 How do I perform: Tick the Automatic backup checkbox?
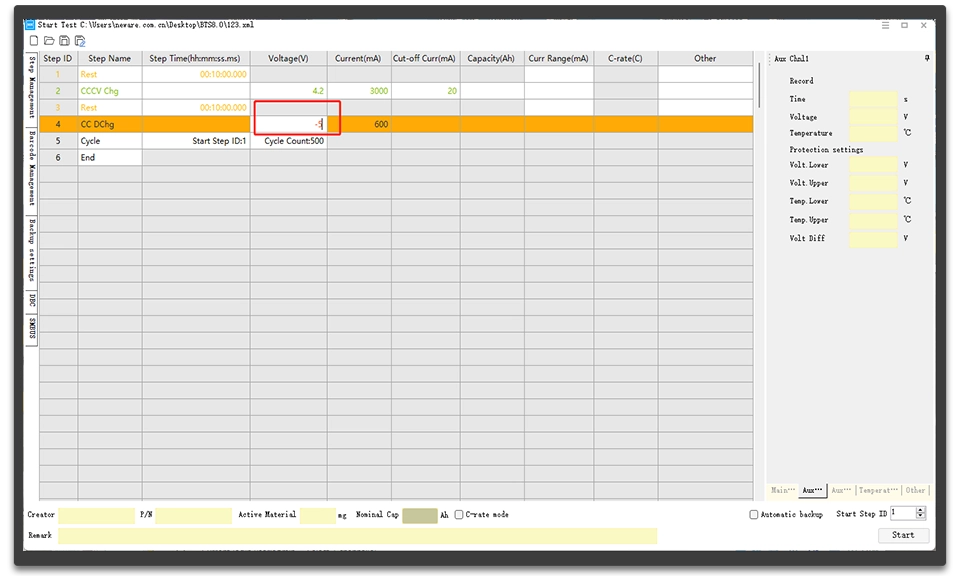point(754,514)
